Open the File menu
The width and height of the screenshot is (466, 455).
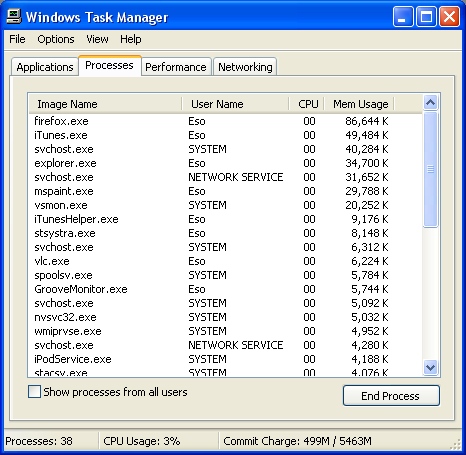pyautogui.click(x=17, y=39)
